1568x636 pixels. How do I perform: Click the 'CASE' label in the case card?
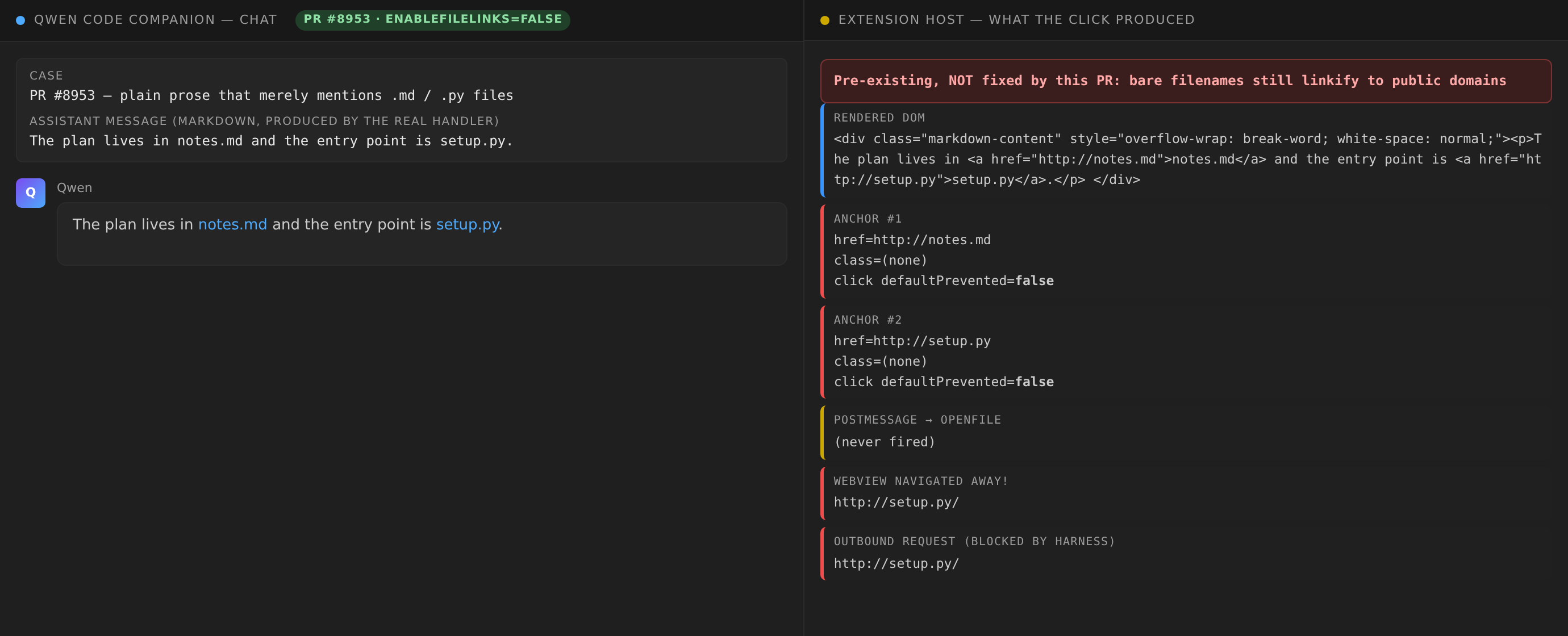(x=46, y=76)
